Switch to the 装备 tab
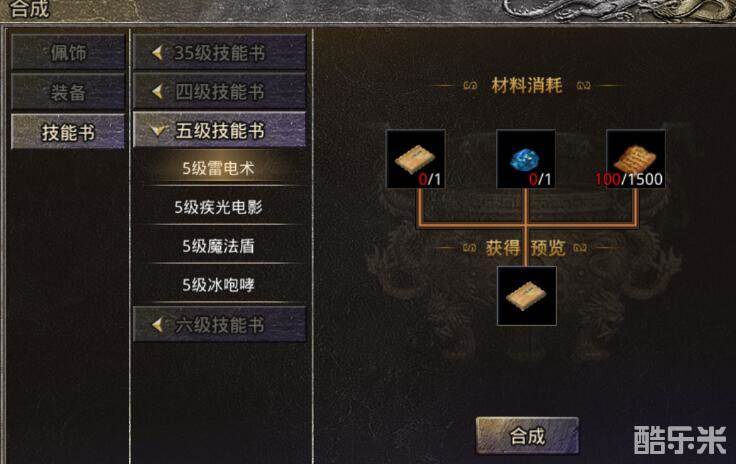Viewport: 736px width, 464px height. (68, 92)
